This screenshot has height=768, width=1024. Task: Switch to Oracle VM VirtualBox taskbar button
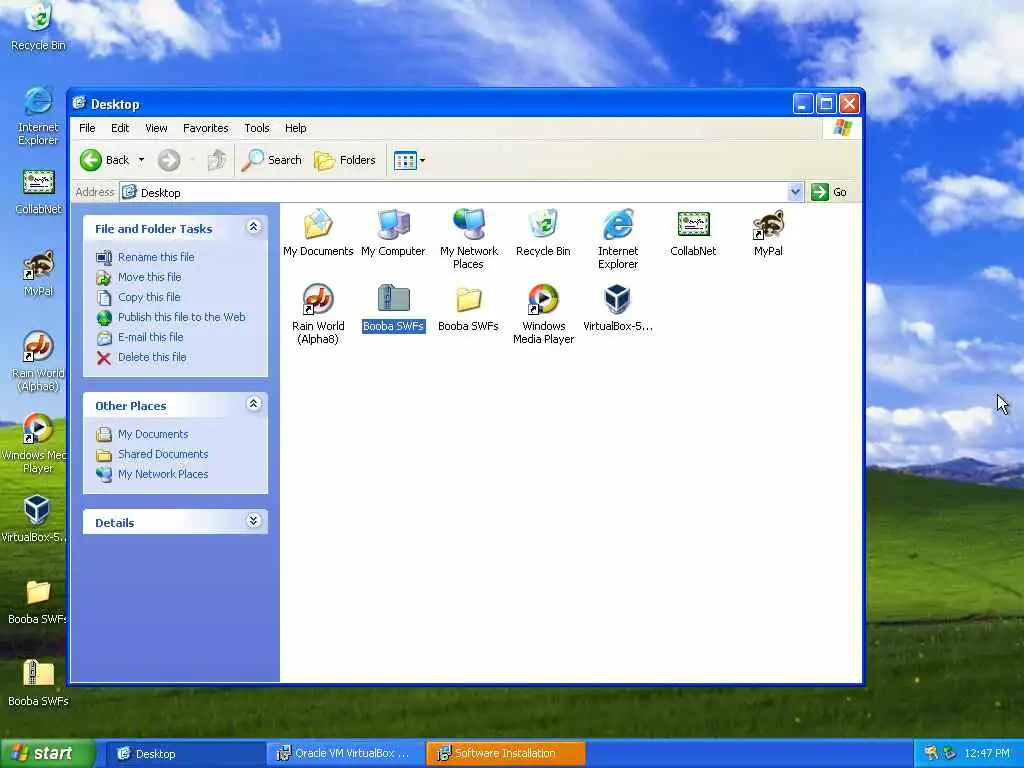click(346, 754)
